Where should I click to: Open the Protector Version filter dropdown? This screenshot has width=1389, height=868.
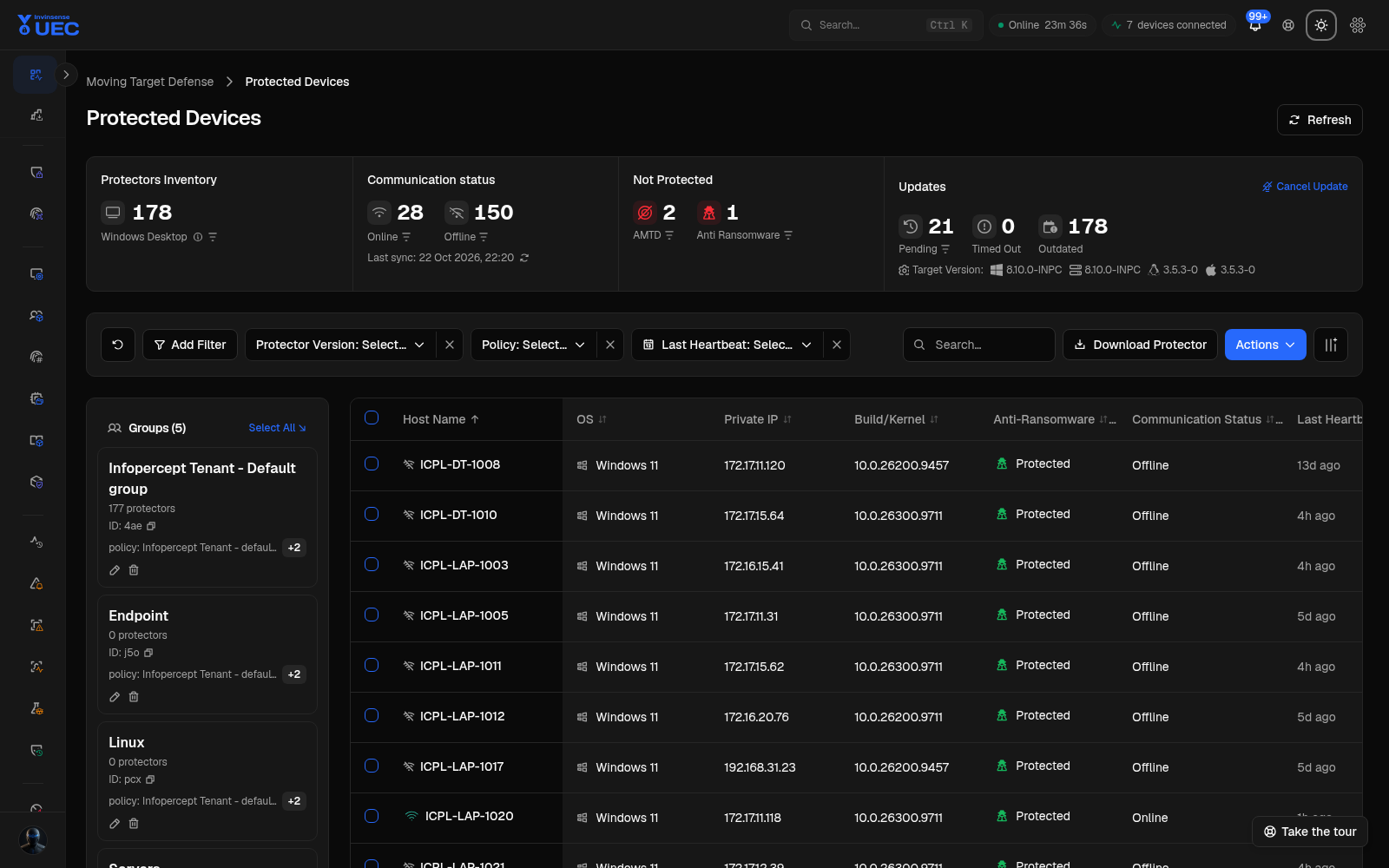click(x=340, y=345)
